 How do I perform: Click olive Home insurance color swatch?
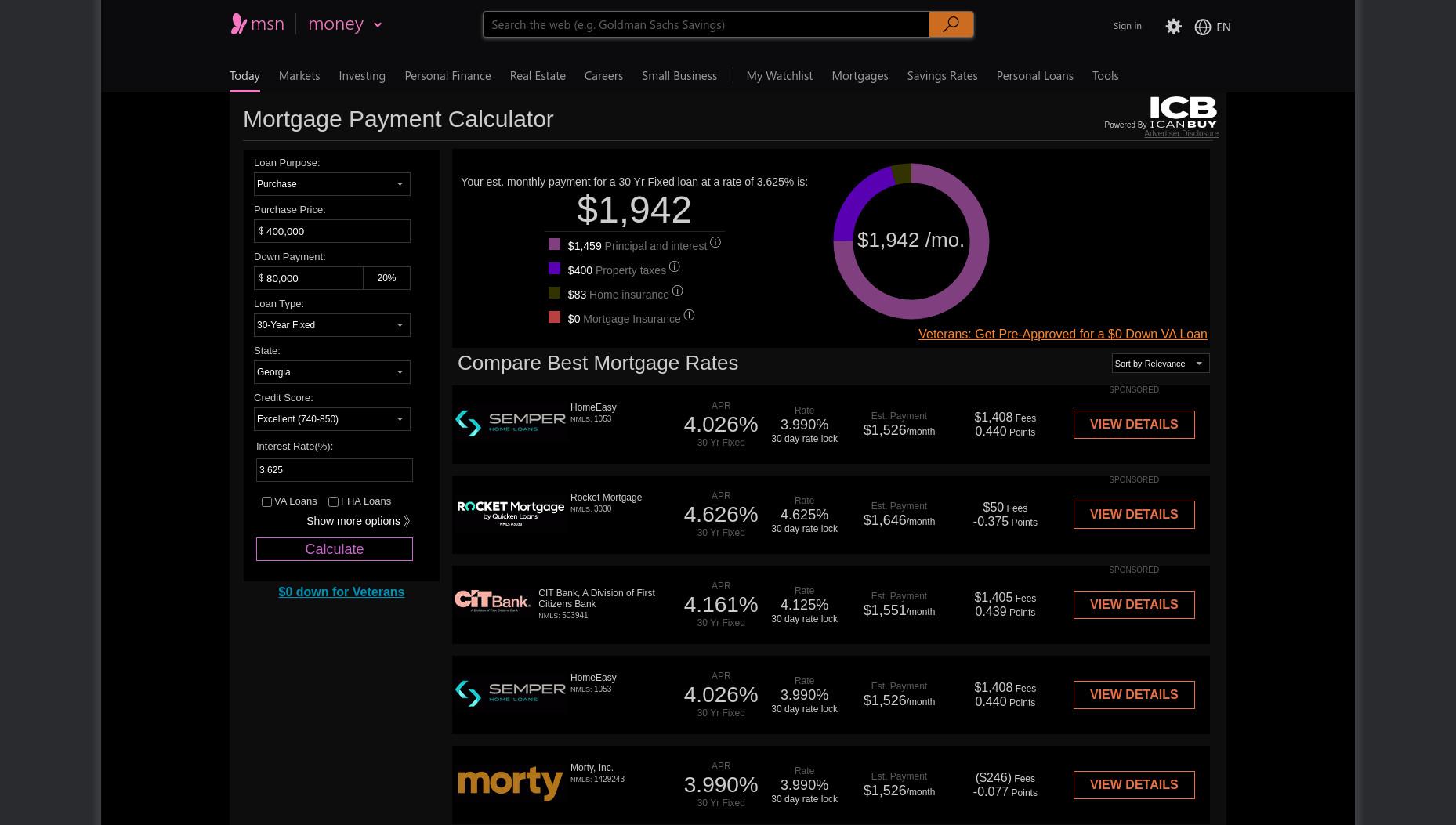coord(554,293)
